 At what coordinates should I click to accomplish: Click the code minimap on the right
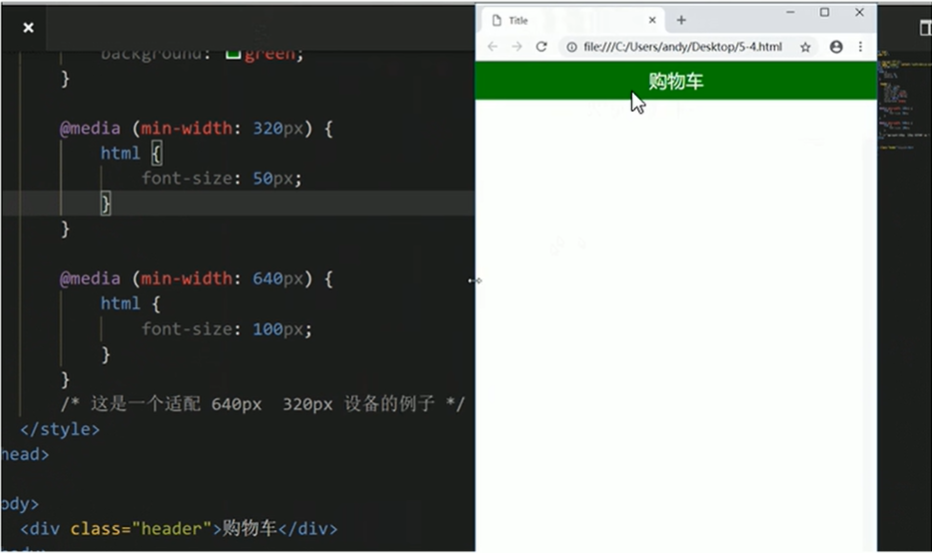[904, 101]
